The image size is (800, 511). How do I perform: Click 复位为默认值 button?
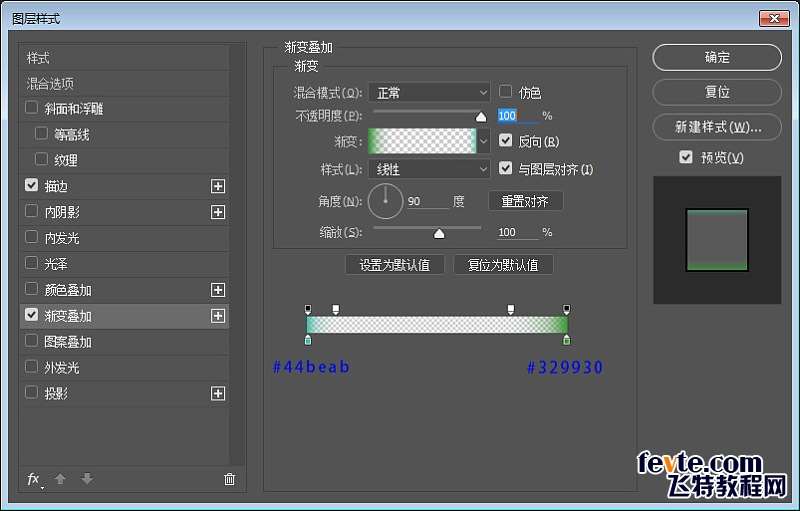[x=503, y=265]
